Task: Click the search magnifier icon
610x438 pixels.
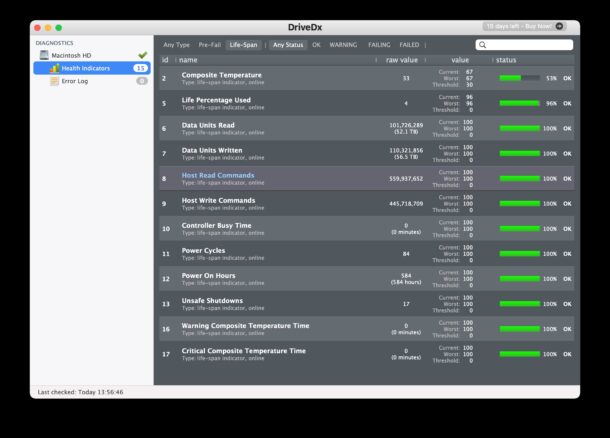Action: coord(483,45)
